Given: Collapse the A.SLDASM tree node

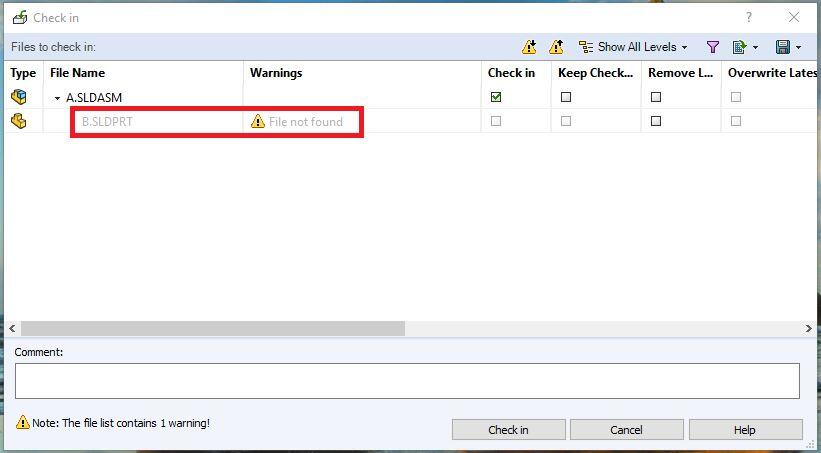Looking at the screenshot, I should point(57,98).
